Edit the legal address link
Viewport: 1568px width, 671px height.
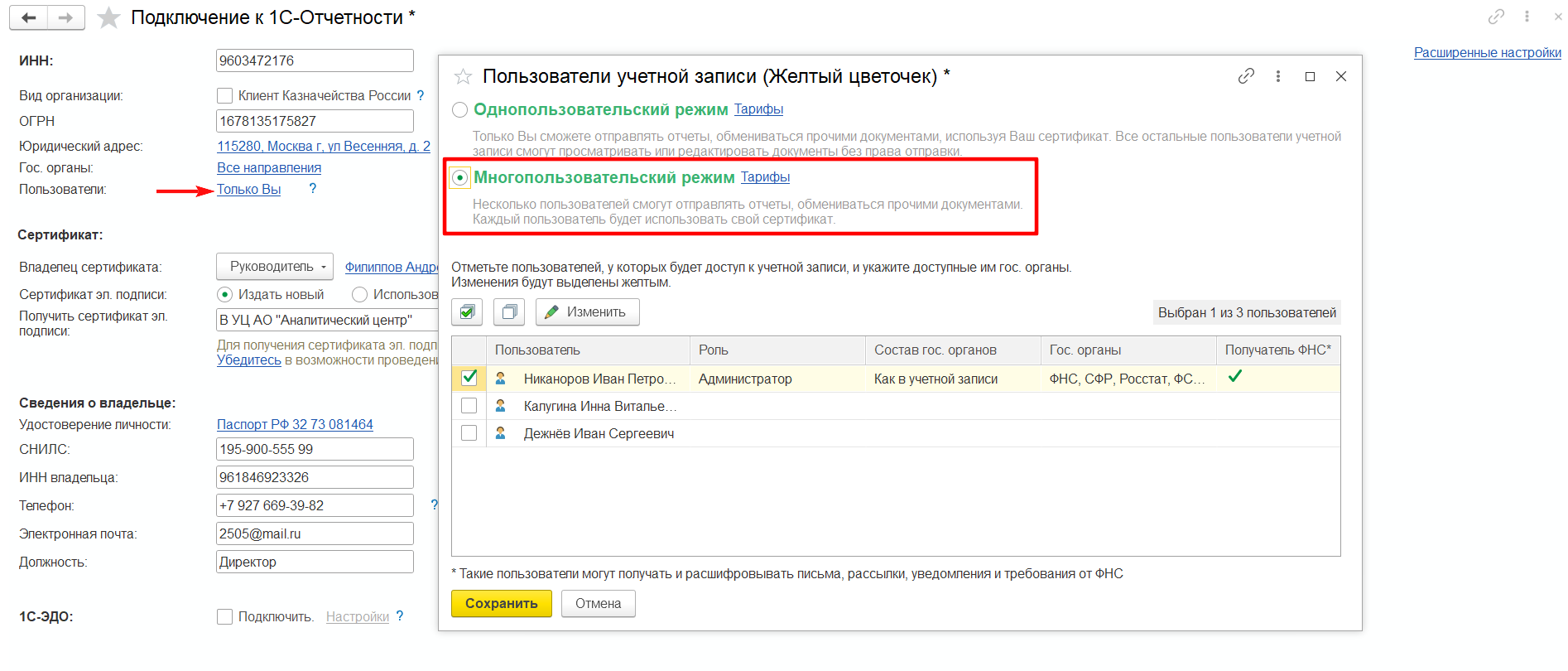pos(324,147)
